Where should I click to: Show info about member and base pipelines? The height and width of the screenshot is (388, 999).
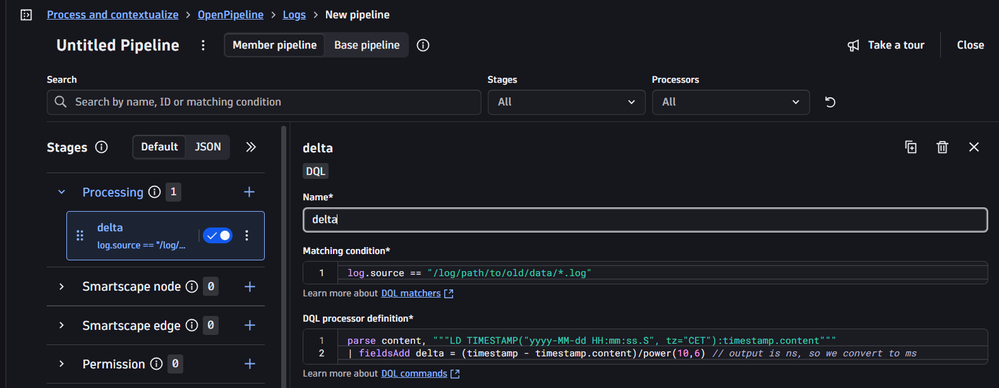point(422,45)
